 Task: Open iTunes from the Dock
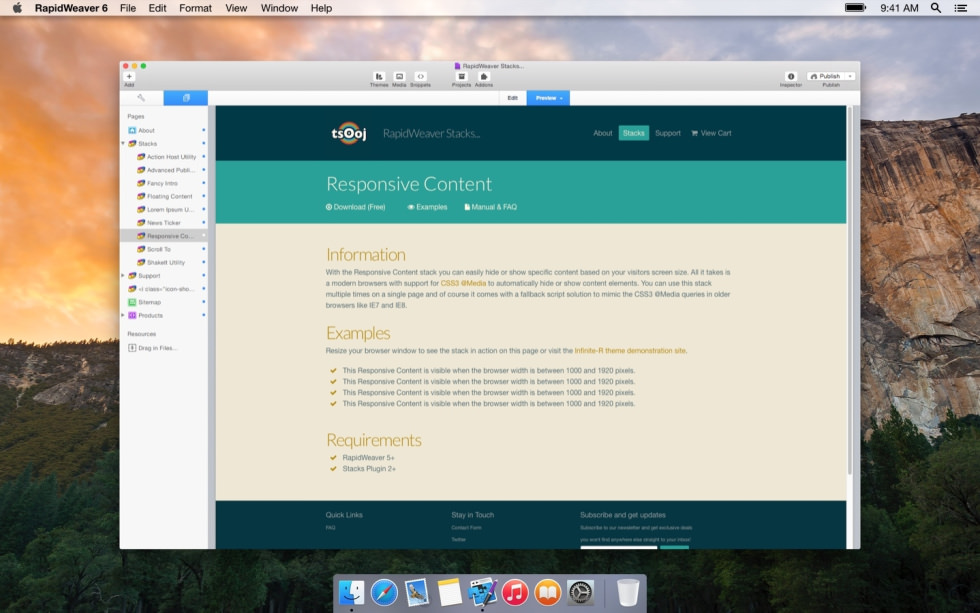click(x=515, y=592)
